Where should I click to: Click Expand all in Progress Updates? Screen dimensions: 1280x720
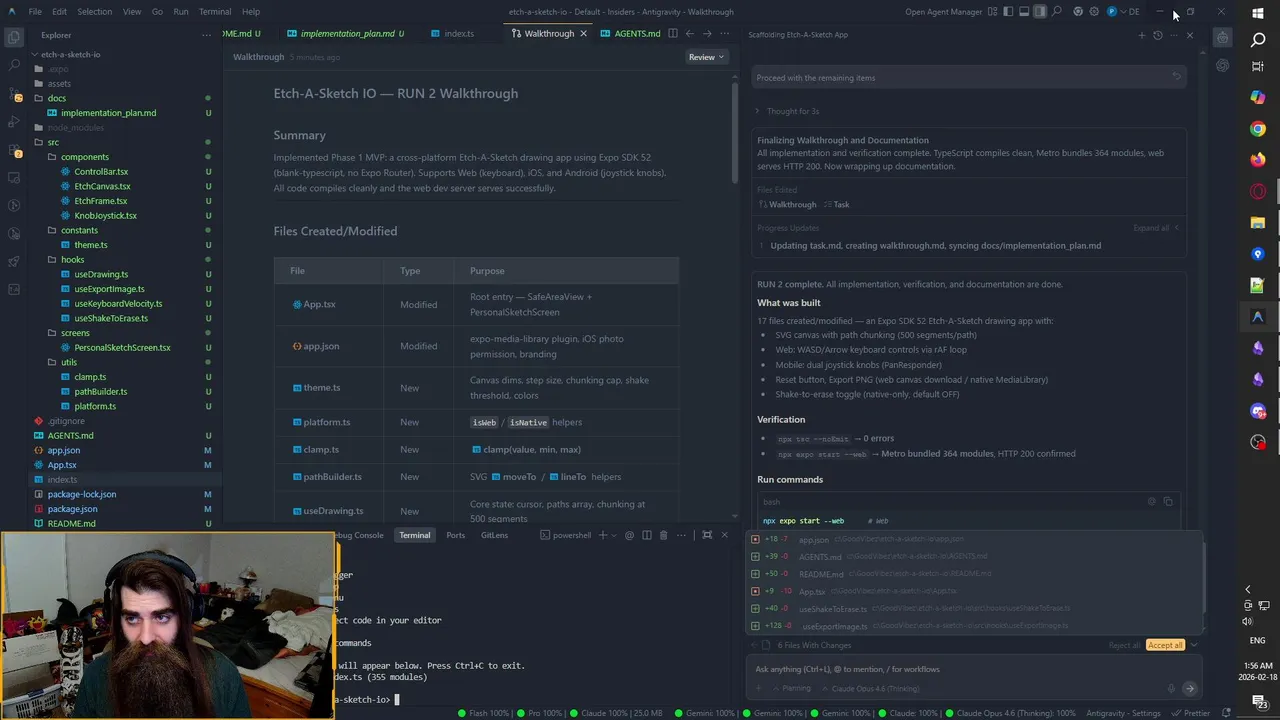[x=1155, y=228]
